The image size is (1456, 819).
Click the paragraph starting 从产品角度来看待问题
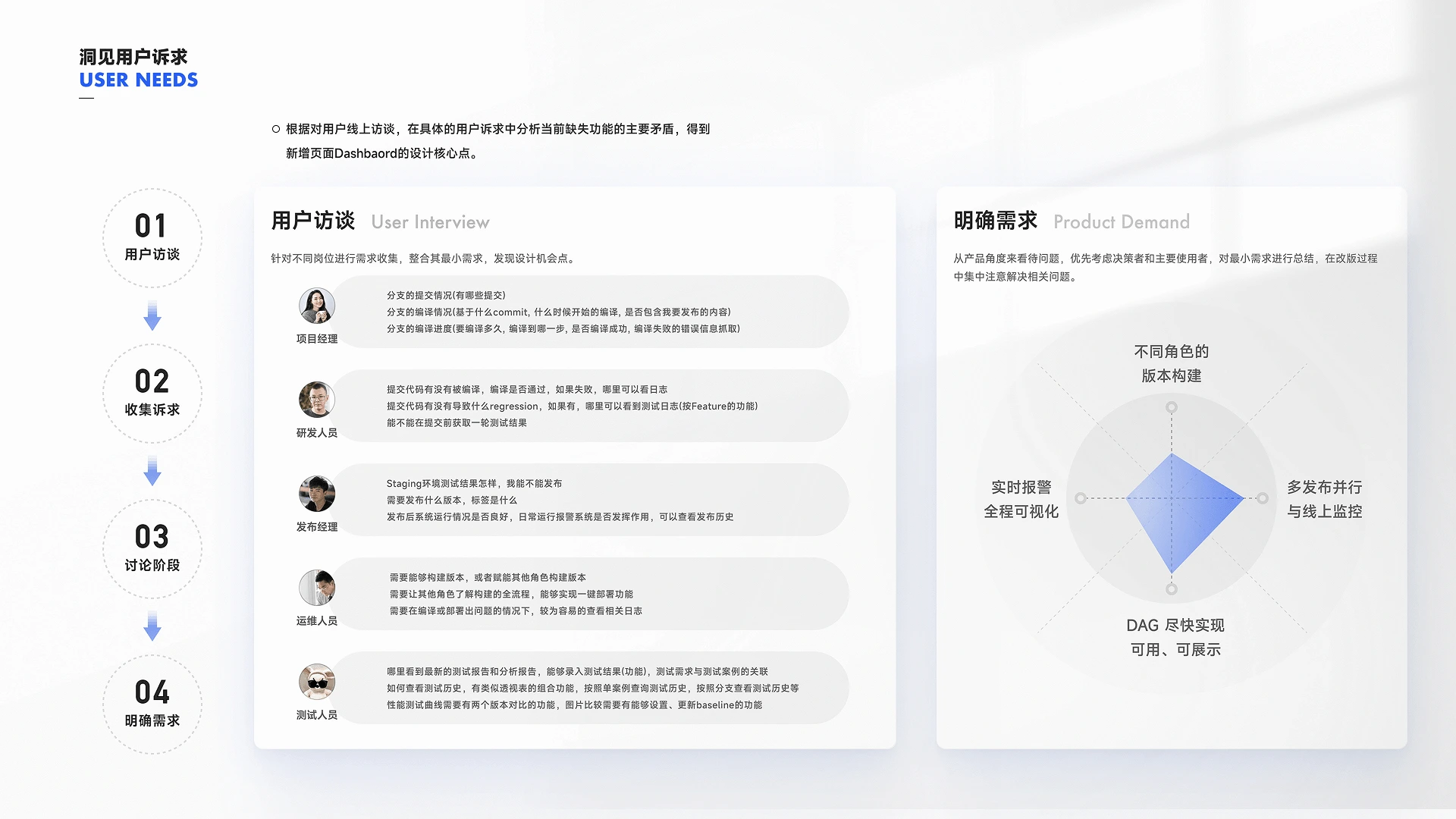tap(1166, 268)
